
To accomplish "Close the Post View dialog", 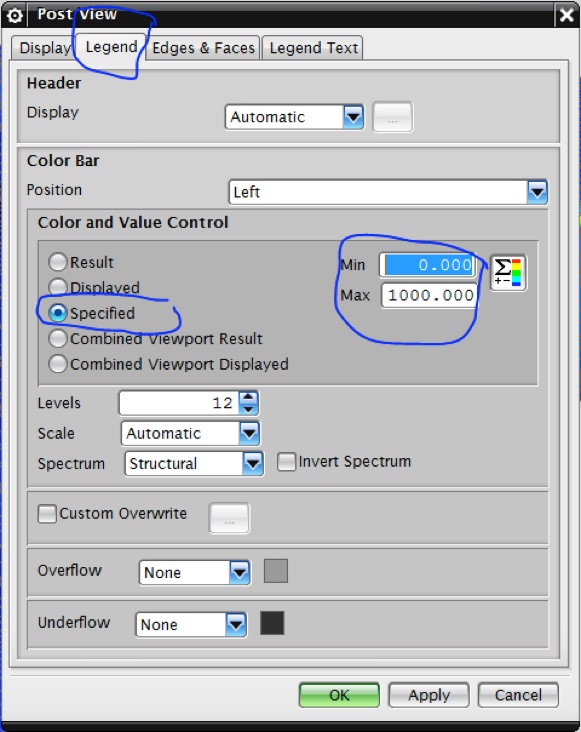I will coord(567,15).
